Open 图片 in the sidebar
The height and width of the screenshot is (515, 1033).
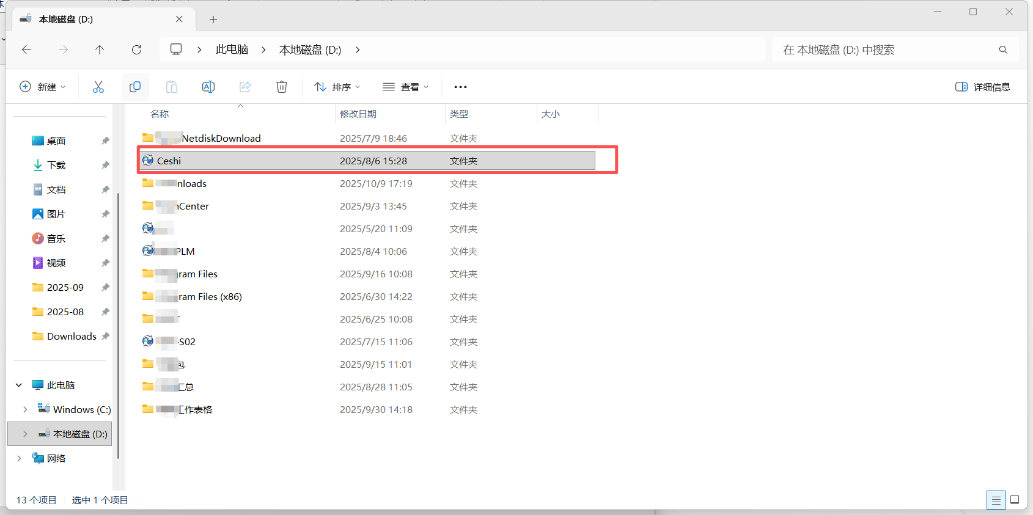pos(56,214)
